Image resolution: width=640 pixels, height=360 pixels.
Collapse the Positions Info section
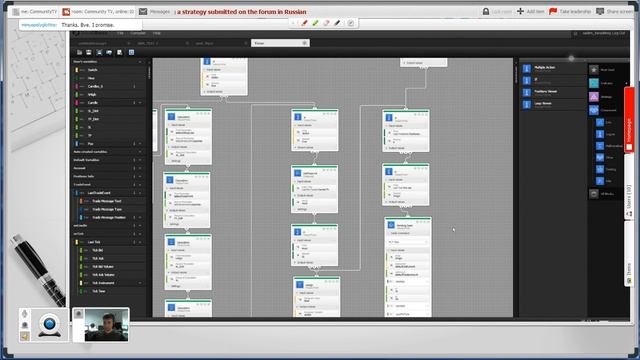tap(140, 176)
